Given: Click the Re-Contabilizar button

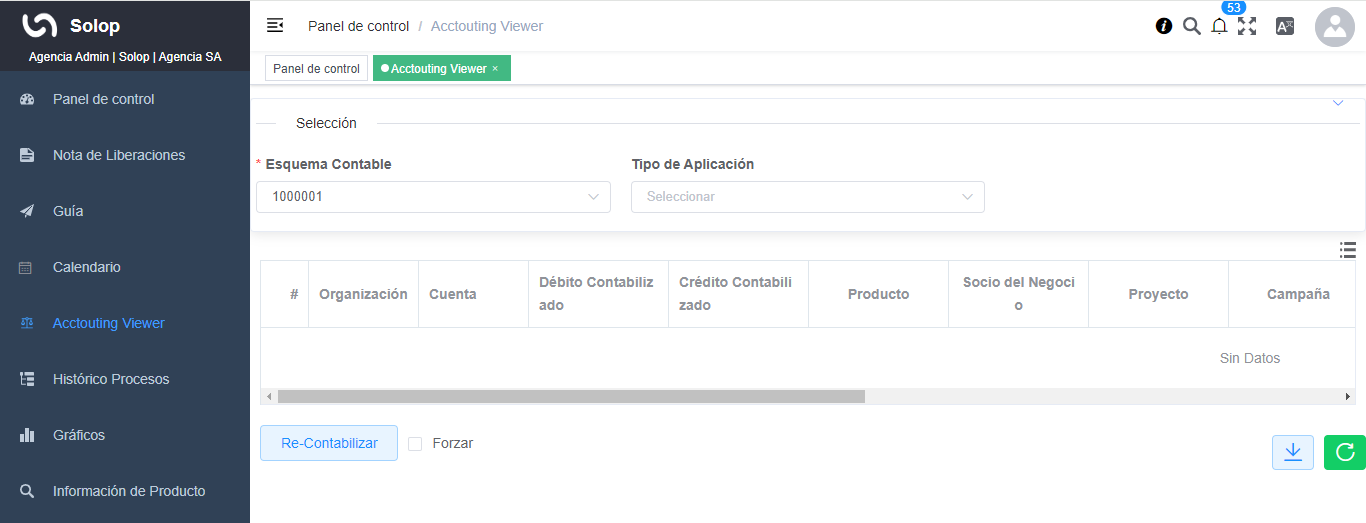Looking at the screenshot, I should pyautogui.click(x=329, y=443).
